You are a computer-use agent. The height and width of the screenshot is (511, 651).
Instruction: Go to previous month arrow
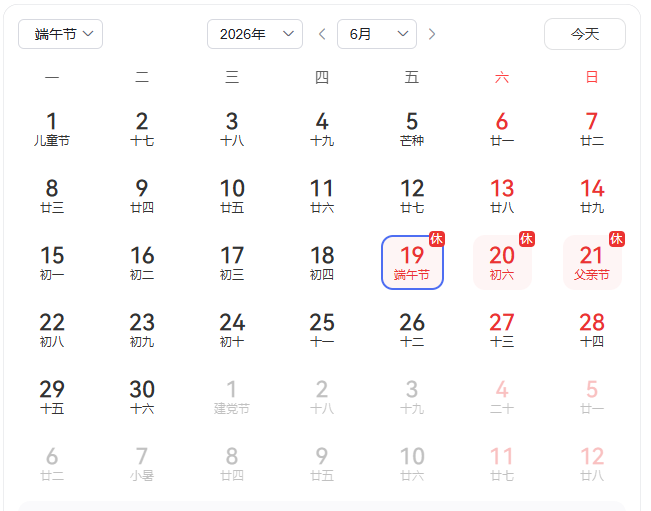coord(322,34)
